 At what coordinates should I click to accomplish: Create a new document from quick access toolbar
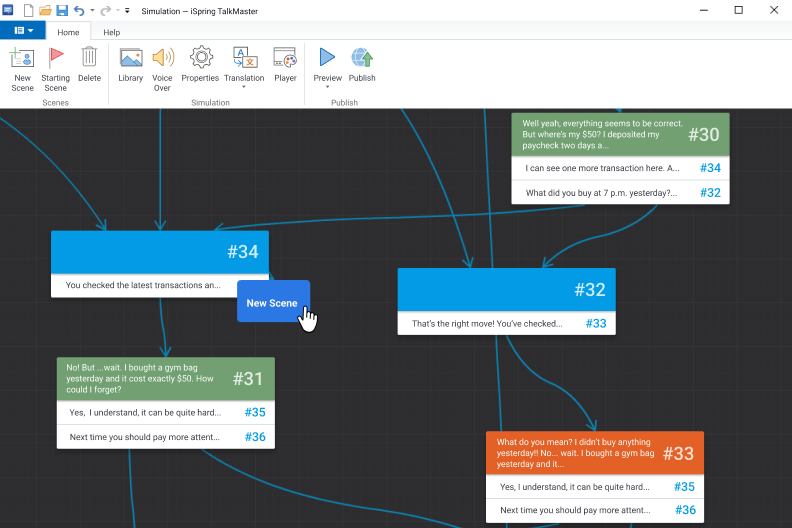(29, 10)
